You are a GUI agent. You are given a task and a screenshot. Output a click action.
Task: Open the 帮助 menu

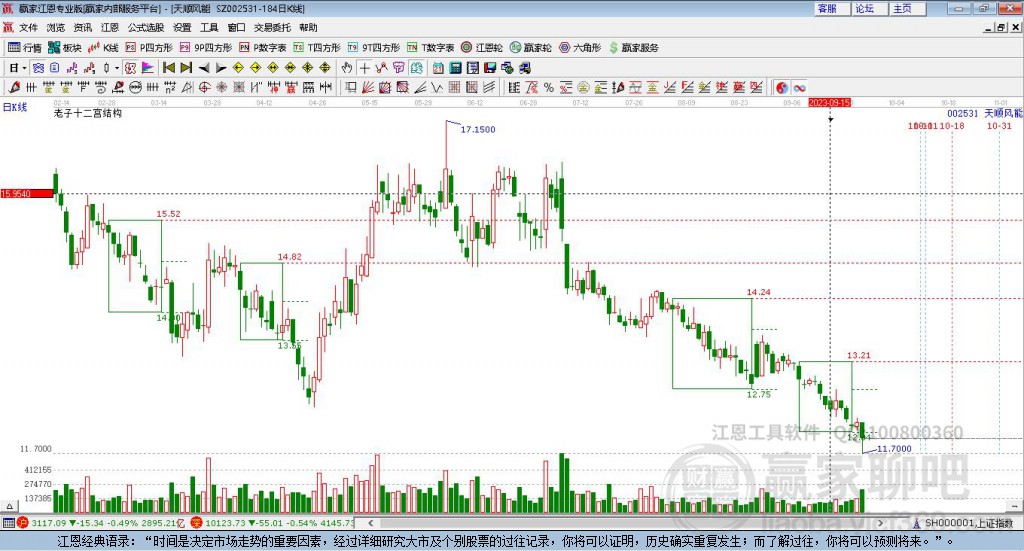(x=308, y=27)
